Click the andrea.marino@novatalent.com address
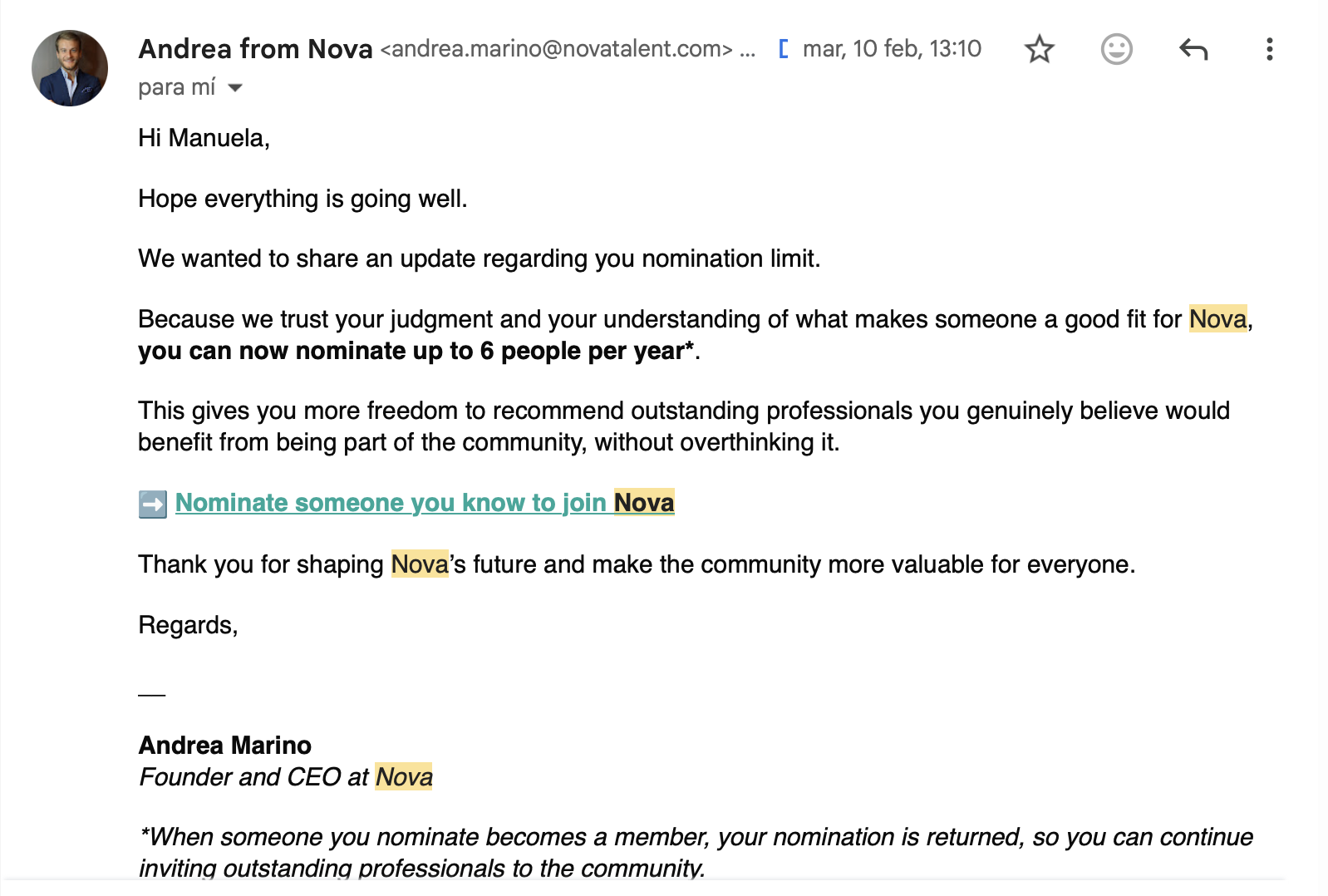 [556, 49]
